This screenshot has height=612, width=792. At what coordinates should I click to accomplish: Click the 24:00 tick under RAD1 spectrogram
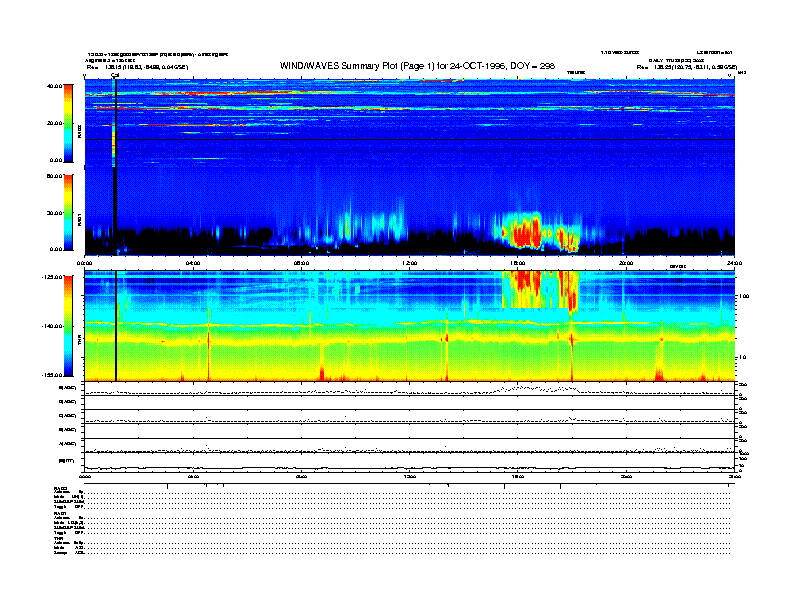[734, 263]
